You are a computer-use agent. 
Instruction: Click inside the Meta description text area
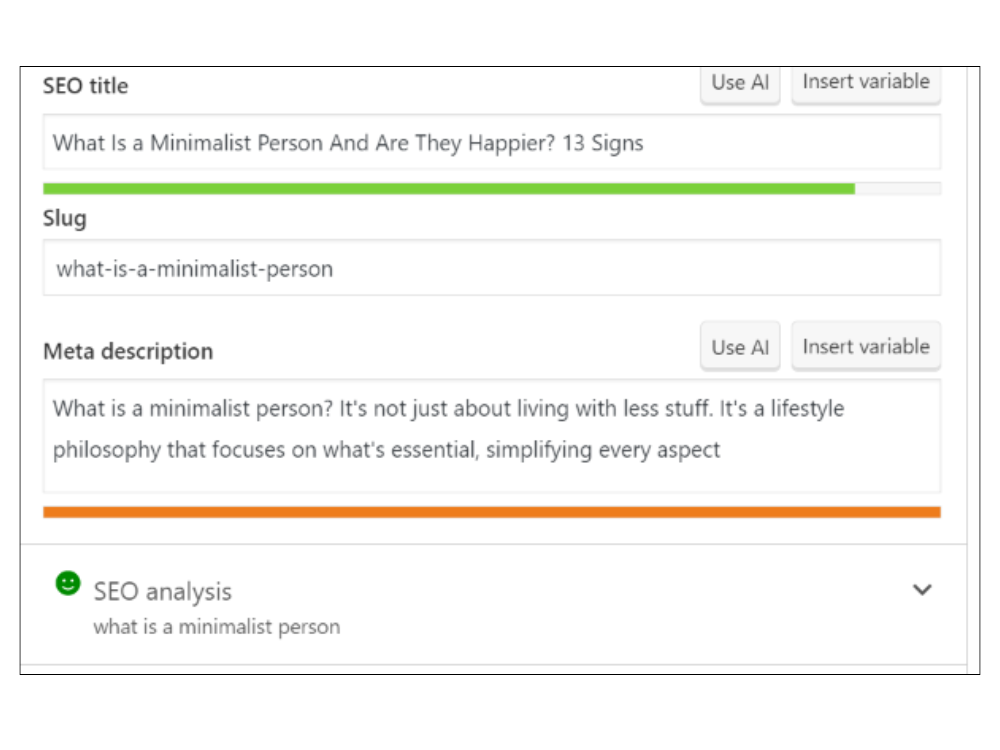(x=492, y=436)
